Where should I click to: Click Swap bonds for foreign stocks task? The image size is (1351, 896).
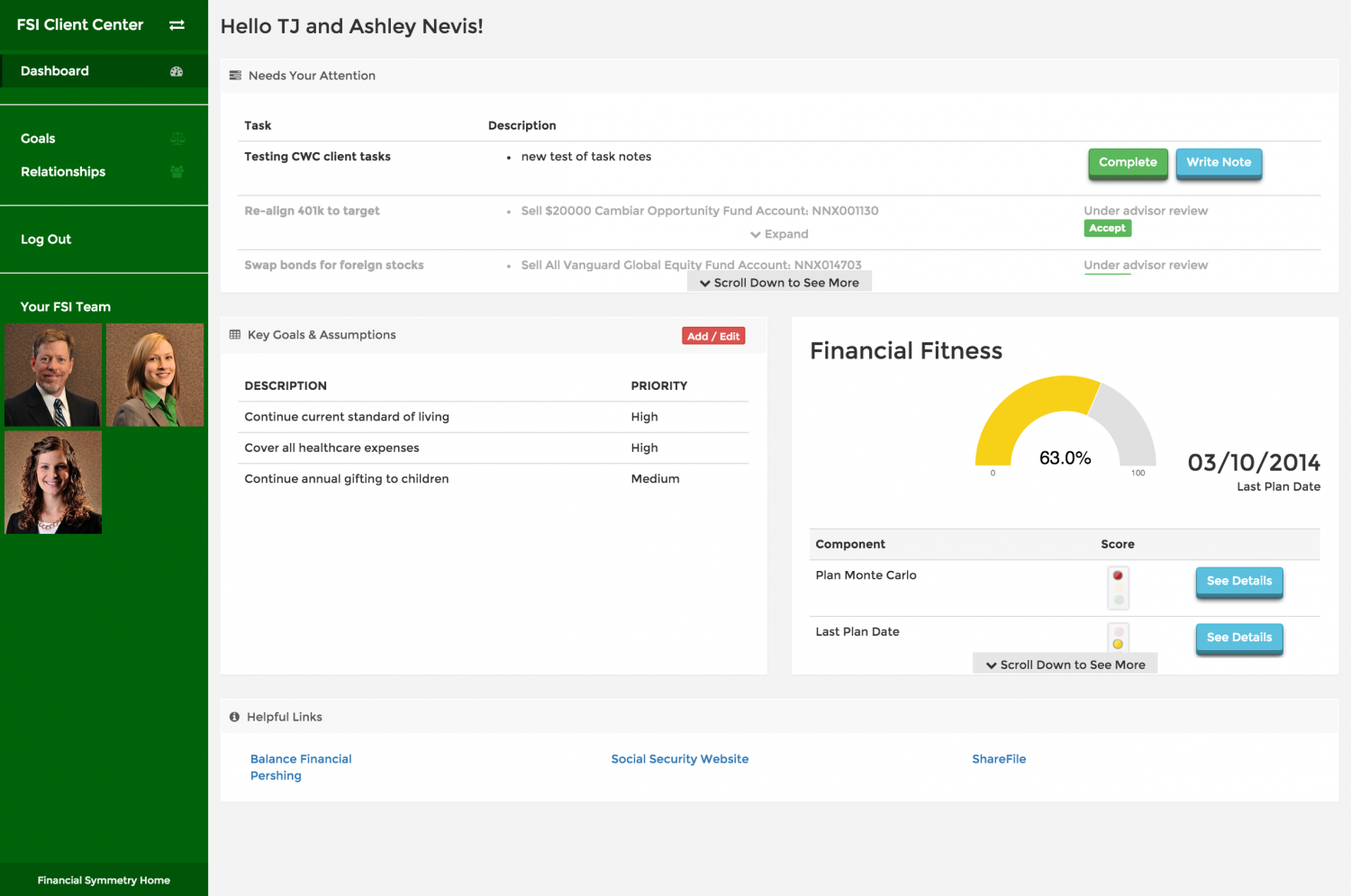pos(334,265)
